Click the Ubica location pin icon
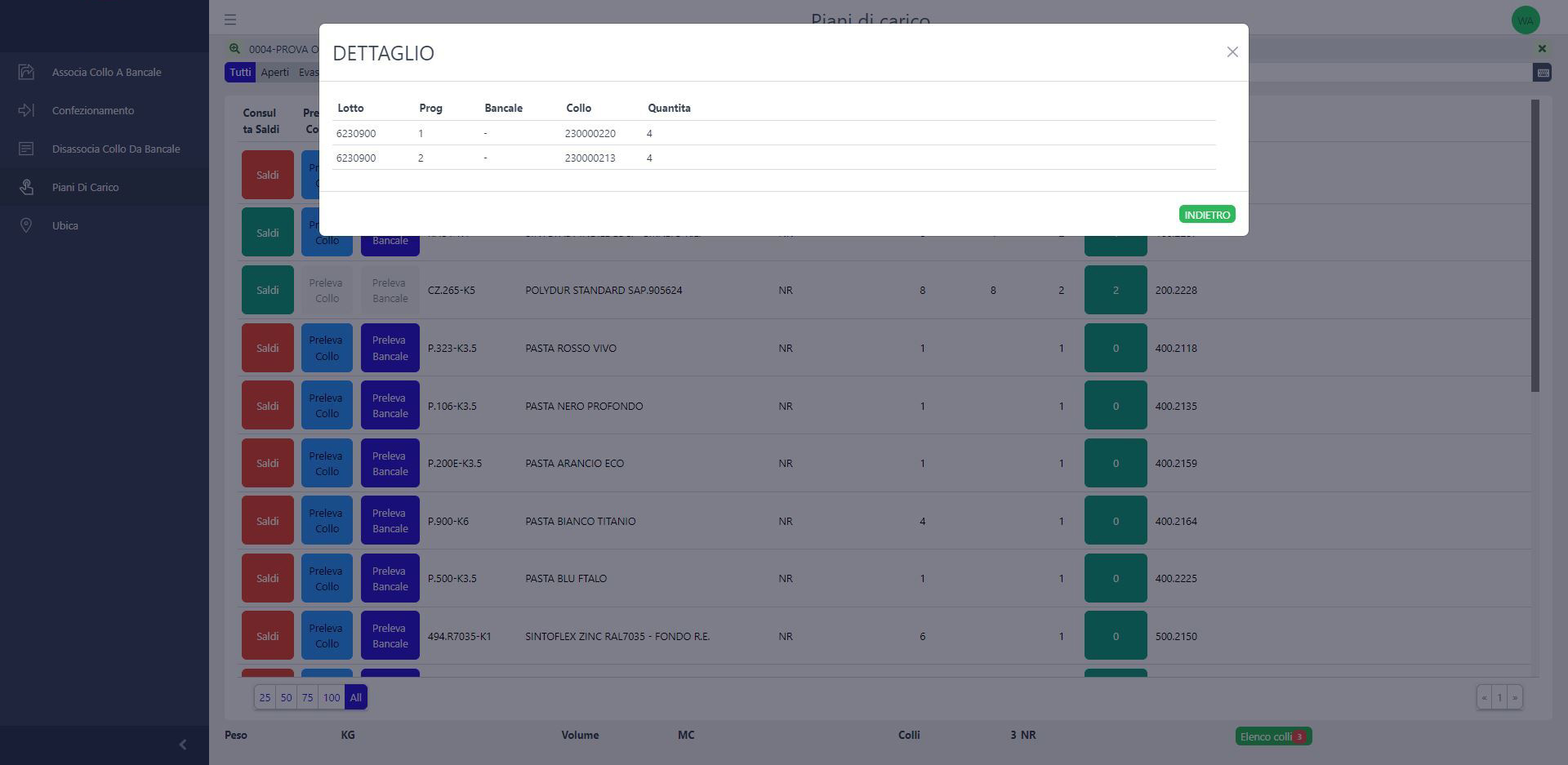1568x765 pixels. (x=26, y=225)
